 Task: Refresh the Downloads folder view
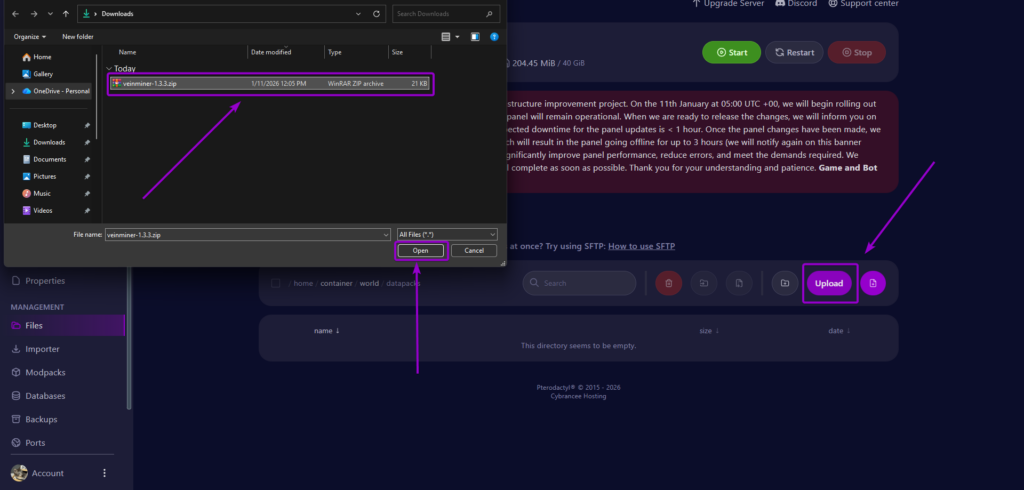pos(376,14)
